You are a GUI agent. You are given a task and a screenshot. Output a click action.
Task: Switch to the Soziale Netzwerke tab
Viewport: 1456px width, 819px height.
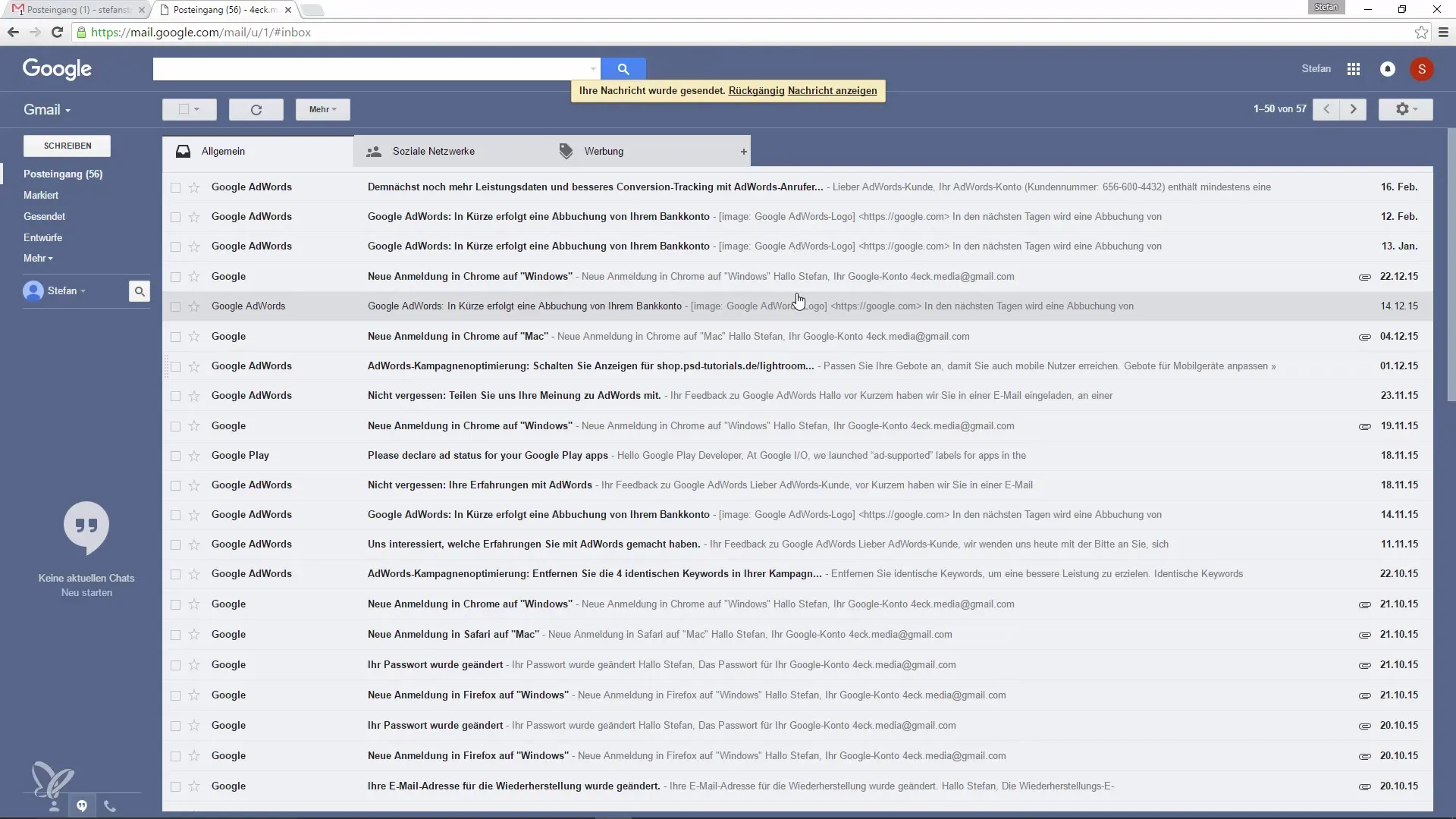pos(449,152)
